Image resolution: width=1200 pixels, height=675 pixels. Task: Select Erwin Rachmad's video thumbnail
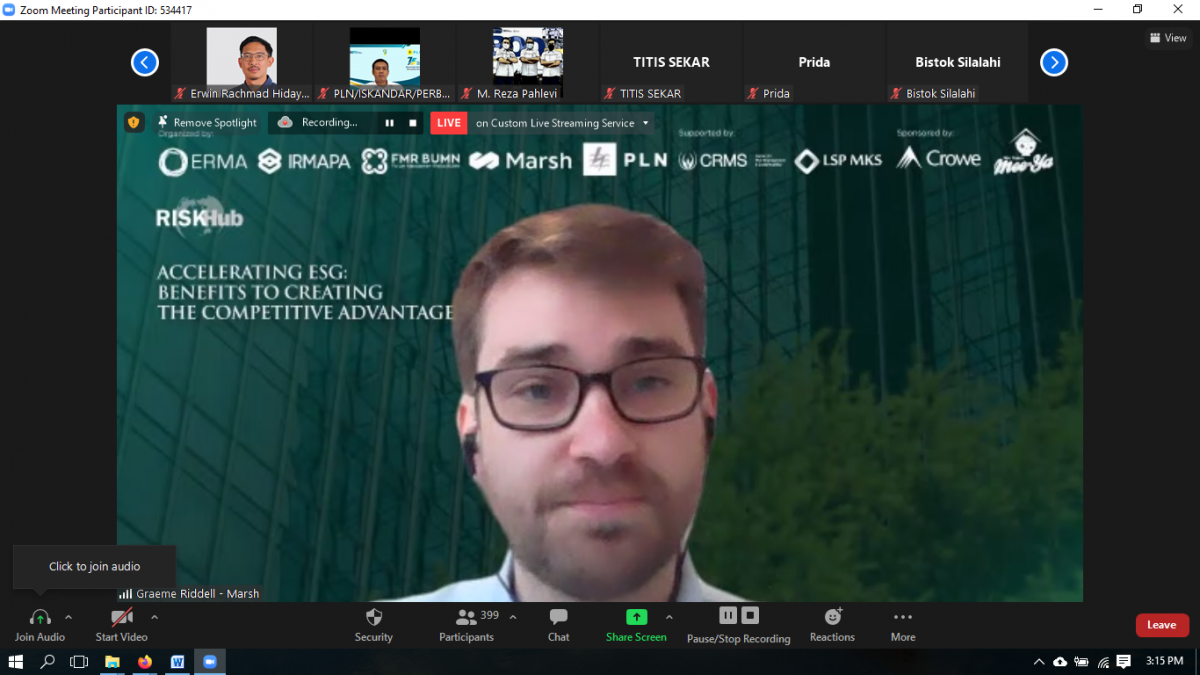[241, 57]
